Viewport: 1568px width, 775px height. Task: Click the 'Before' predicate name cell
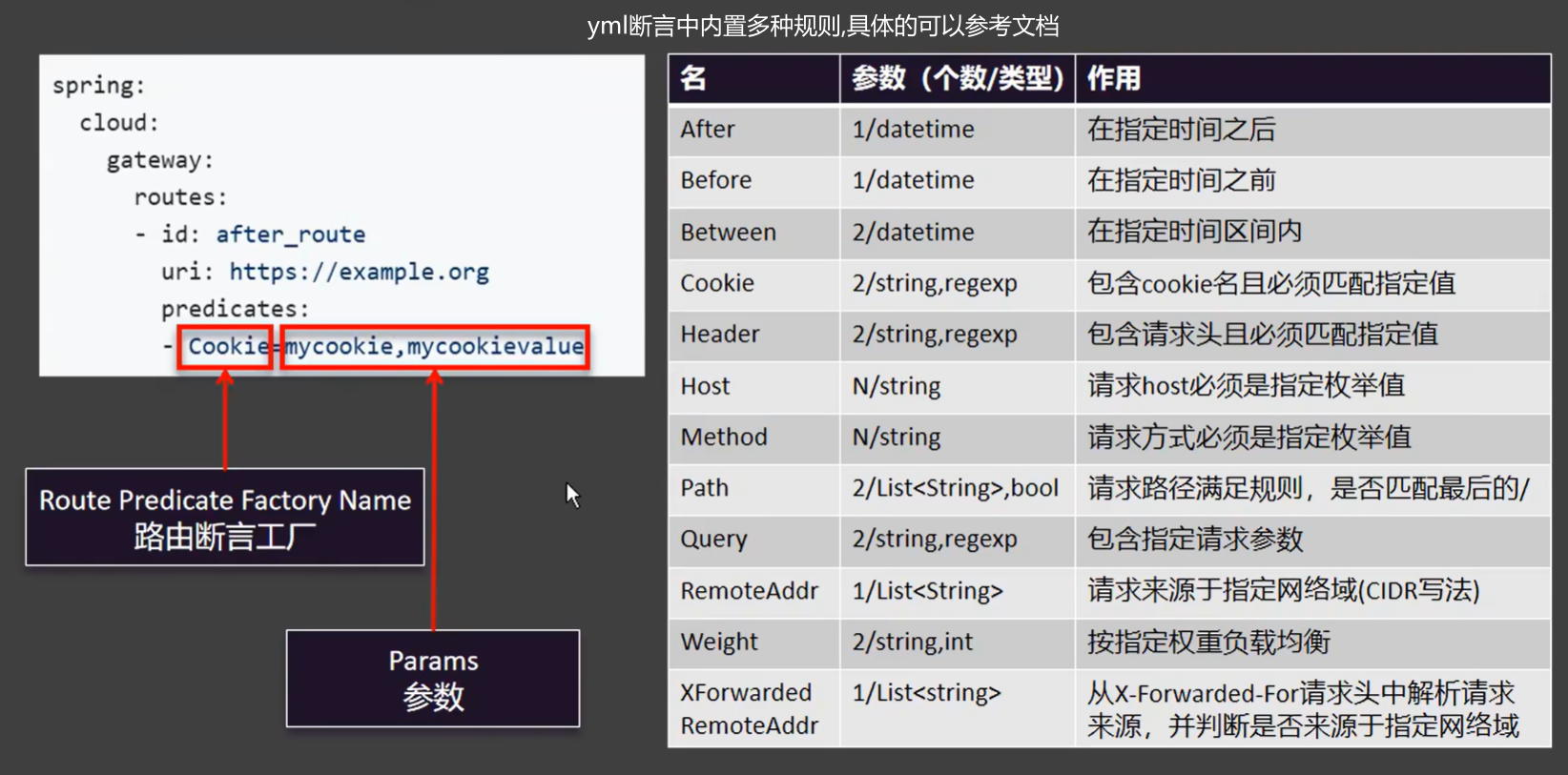[x=753, y=181]
